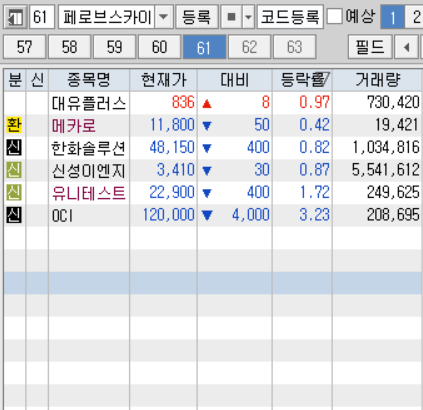Click volume 1,034,816 cell
Viewport: 423px width, 410px height.
(386, 147)
